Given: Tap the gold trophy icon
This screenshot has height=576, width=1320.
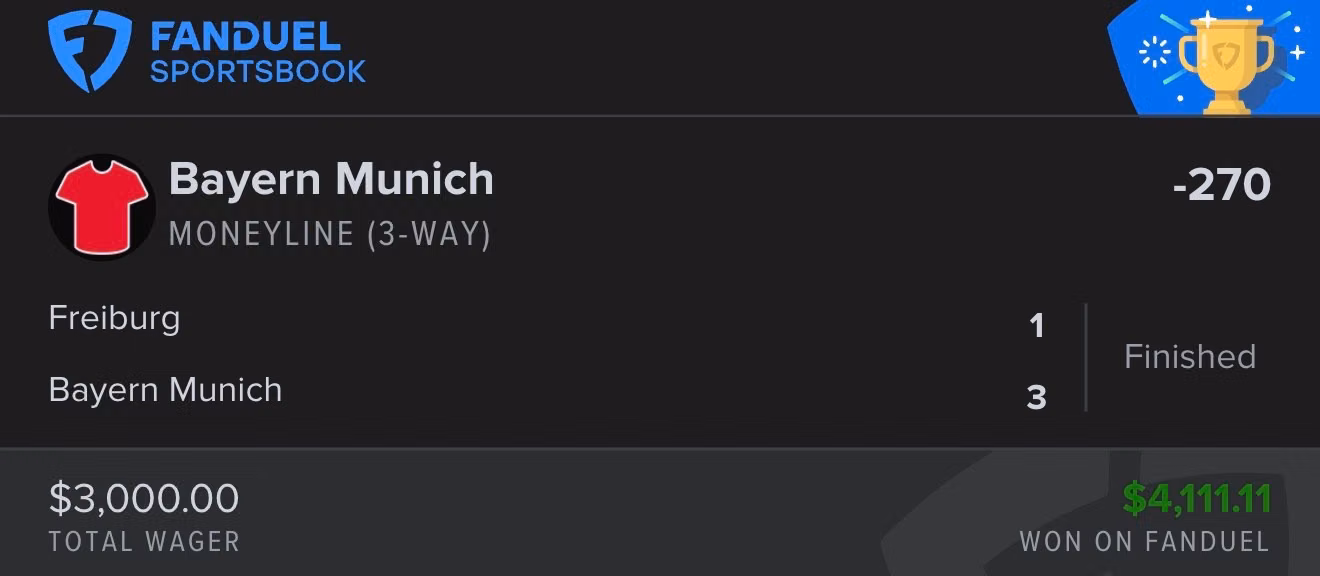Looking at the screenshot, I should [x=1227, y=62].
